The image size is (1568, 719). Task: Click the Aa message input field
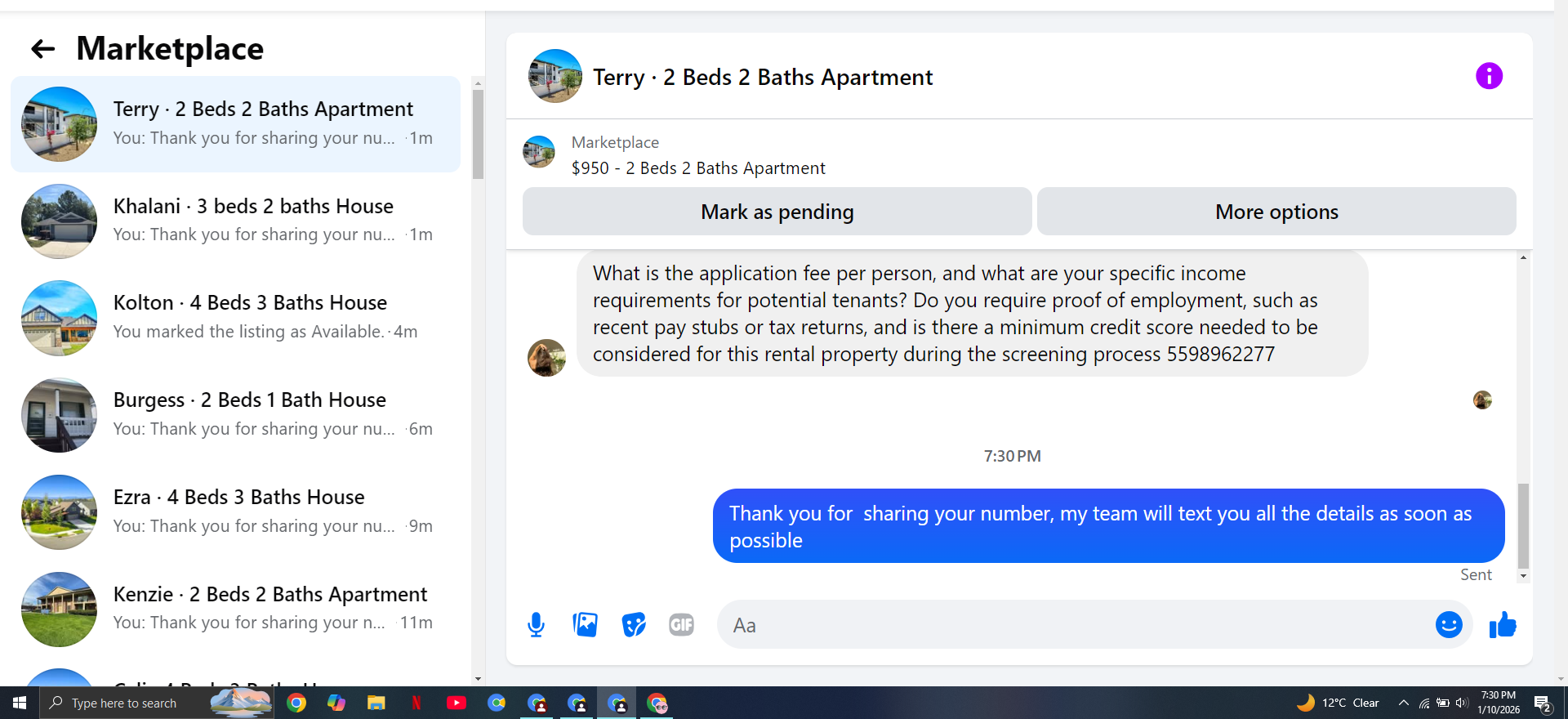click(1078, 625)
